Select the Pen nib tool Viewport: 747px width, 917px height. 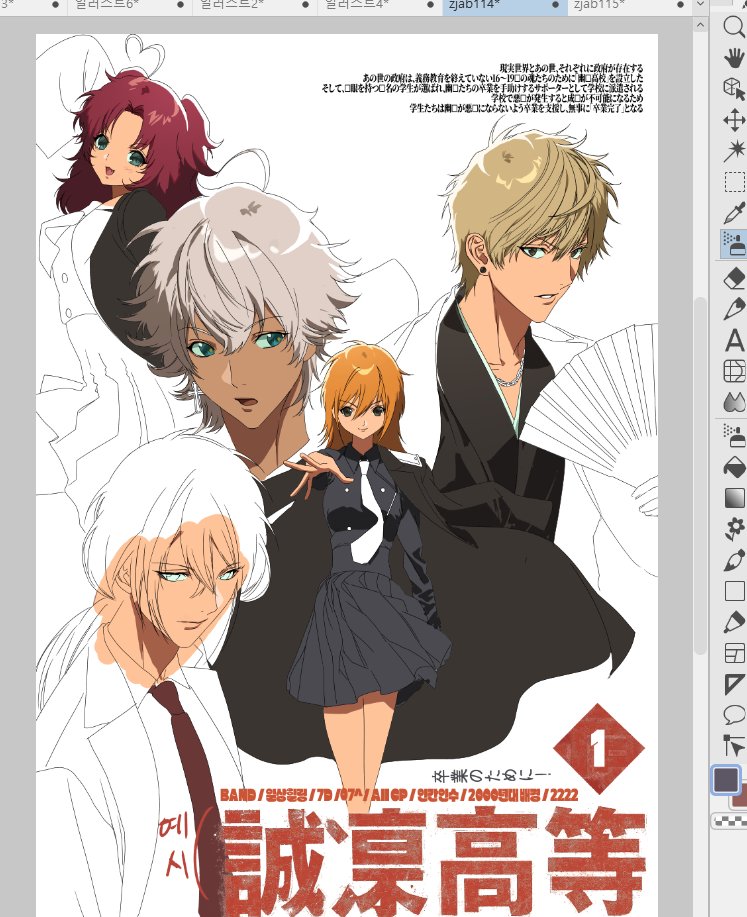point(734,309)
